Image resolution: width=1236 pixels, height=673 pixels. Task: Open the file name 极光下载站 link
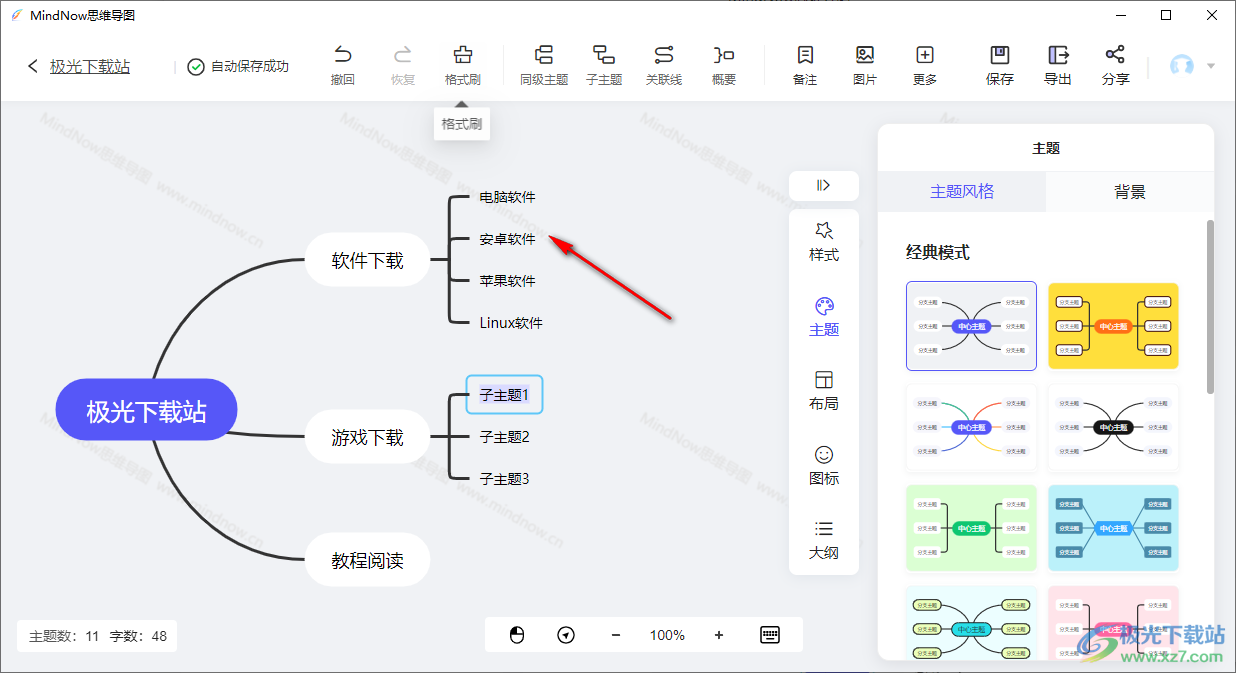90,67
